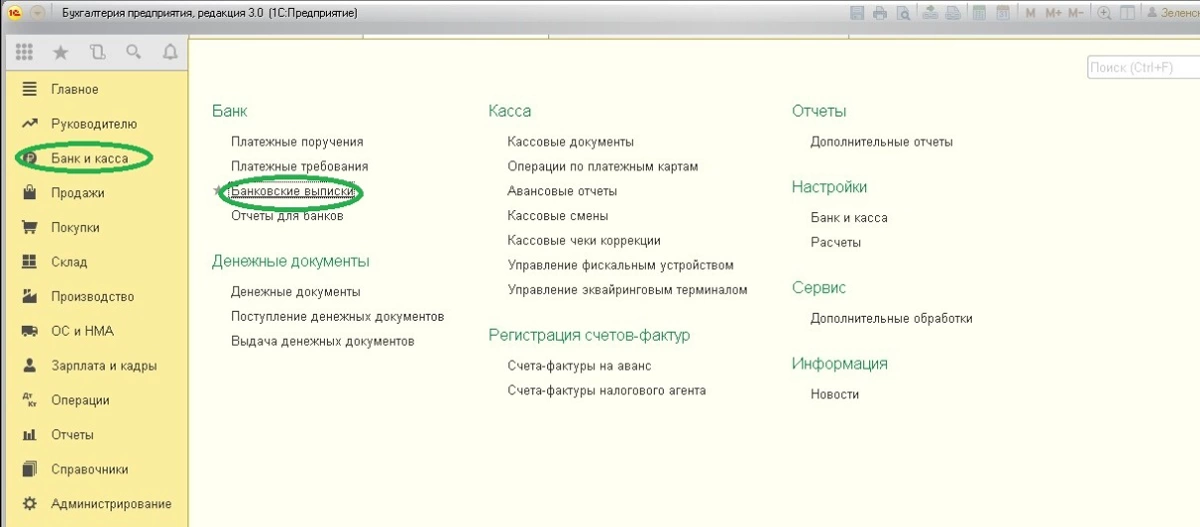Open the Денежные документы link under its heading

coord(295,292)
